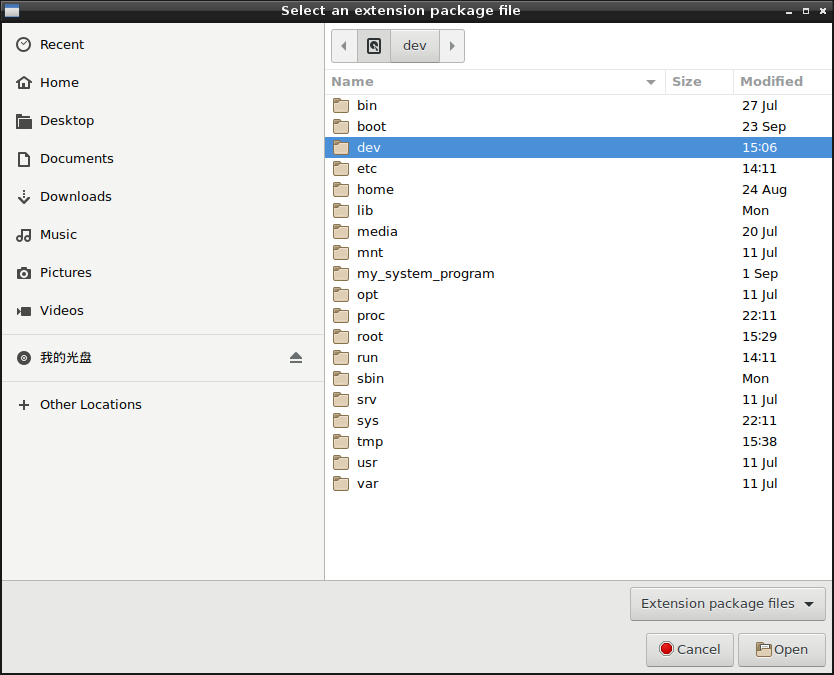Screen dimensions: 834x675
Task: Click the path bar back arrow
Action: pos(344,46)
